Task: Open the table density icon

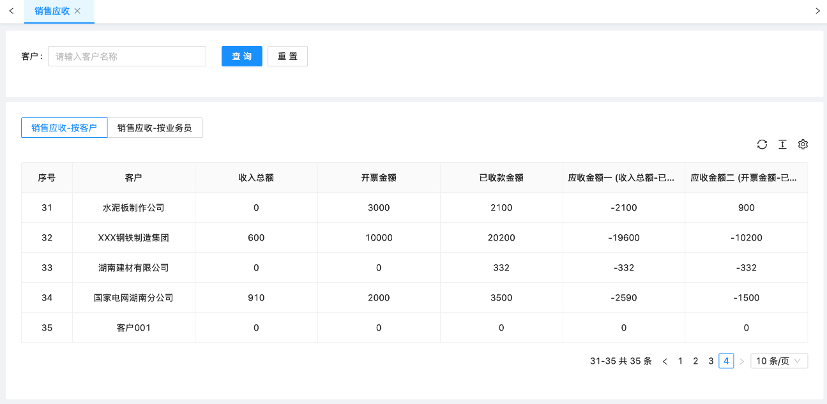Action: coord(783,145)
